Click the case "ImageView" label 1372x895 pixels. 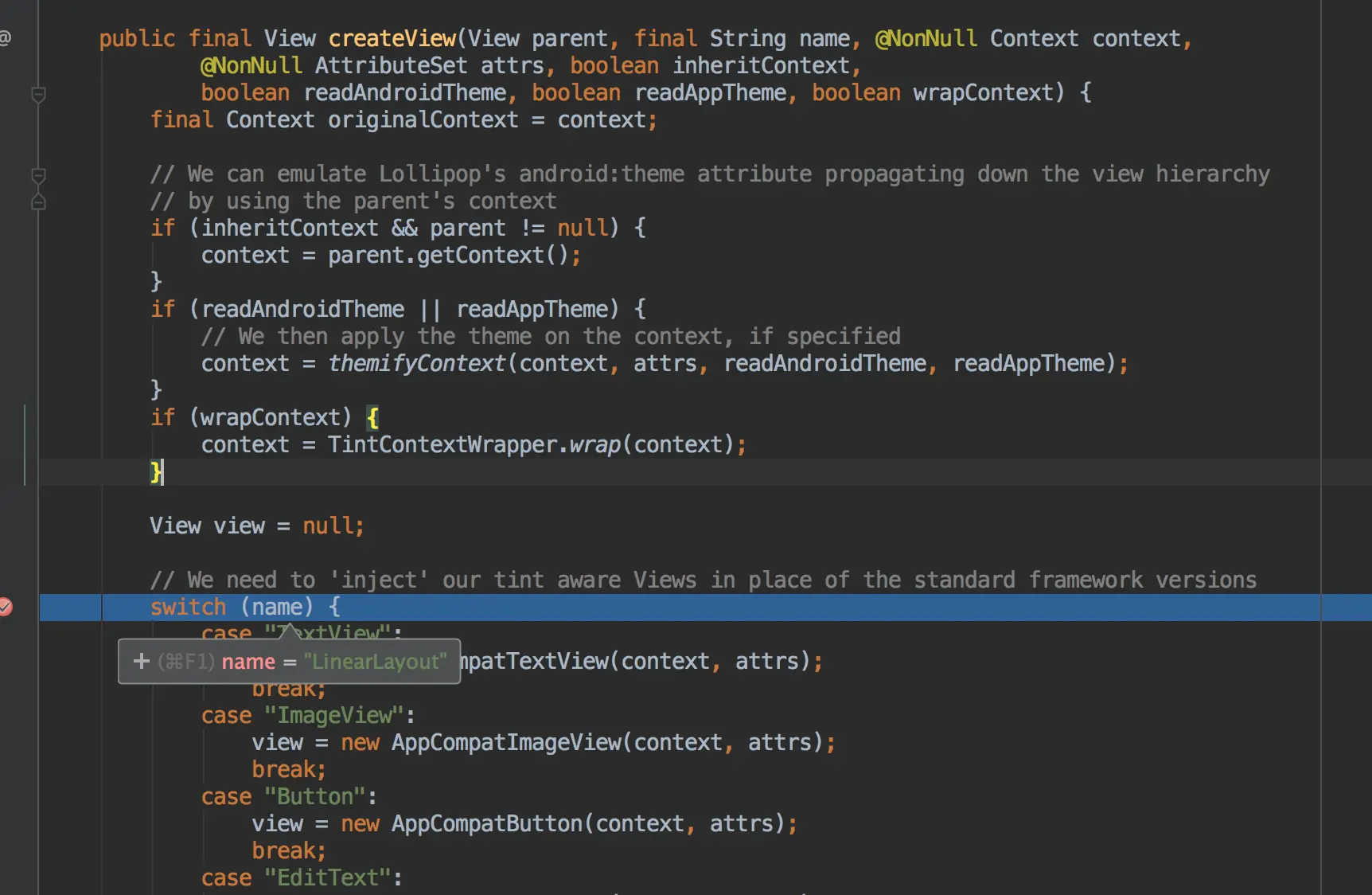pos(308,715)
